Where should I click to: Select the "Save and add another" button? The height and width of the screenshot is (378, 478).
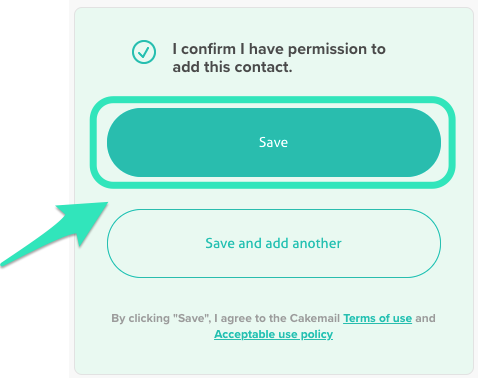click(x=274, y=243)
